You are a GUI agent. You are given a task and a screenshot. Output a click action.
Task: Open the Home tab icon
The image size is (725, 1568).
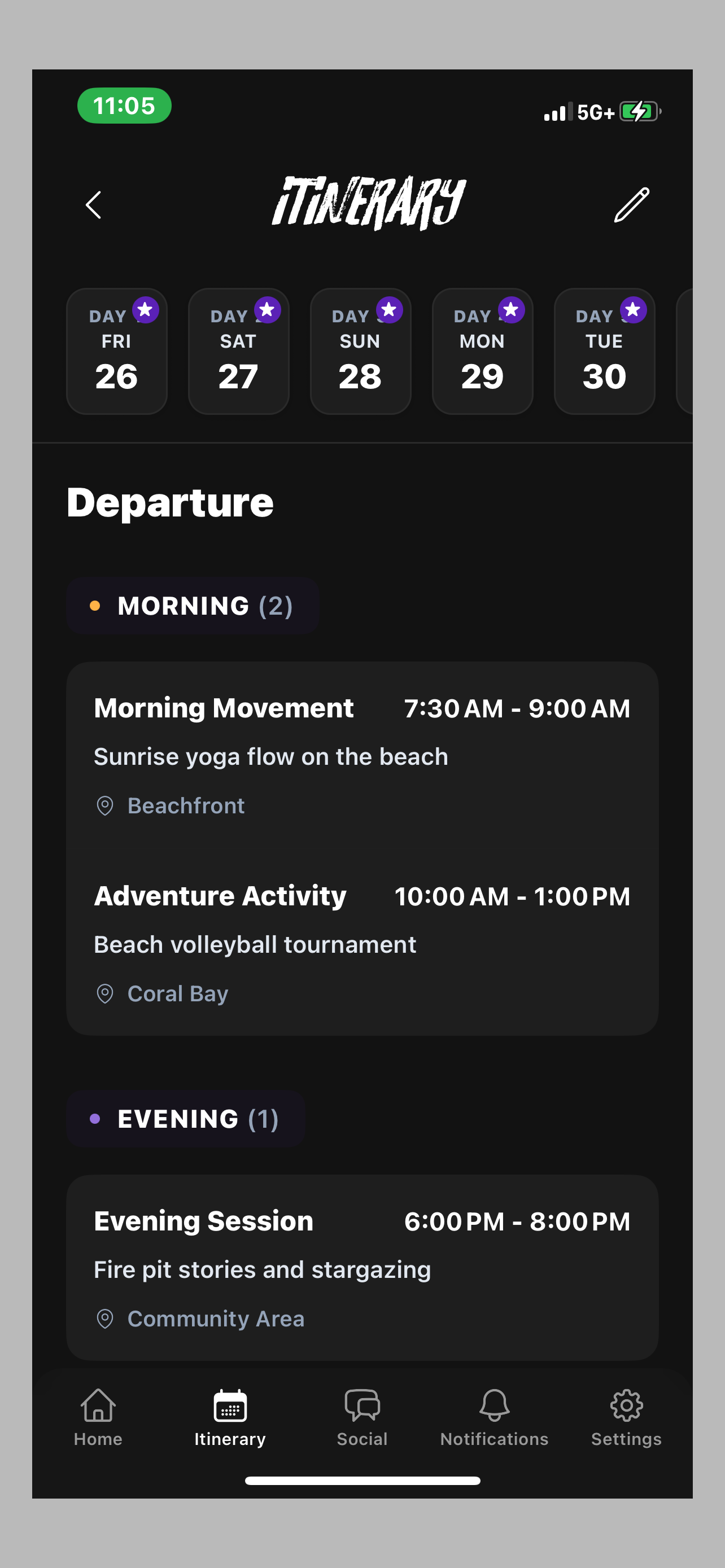click(98, 1405)
